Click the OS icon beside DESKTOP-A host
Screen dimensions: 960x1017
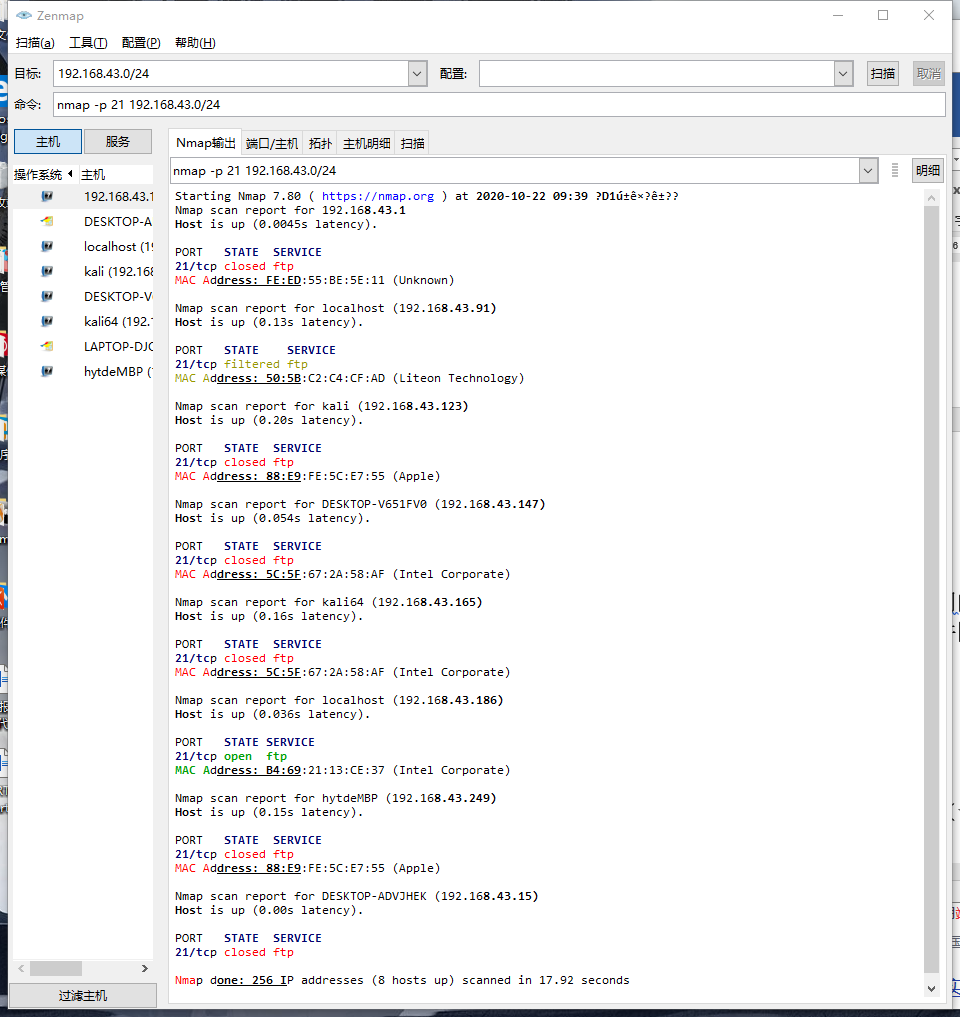[47, 221]
